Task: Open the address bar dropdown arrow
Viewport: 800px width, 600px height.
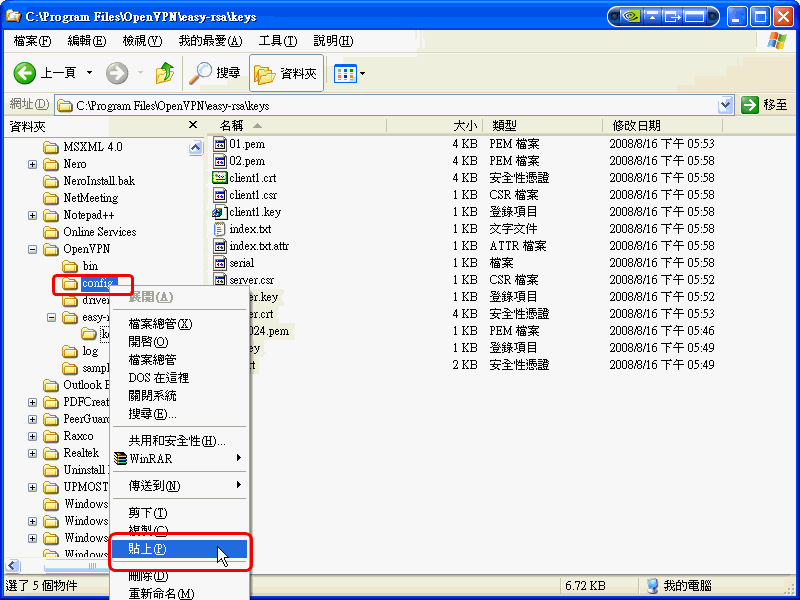Action: pos(725,106)
